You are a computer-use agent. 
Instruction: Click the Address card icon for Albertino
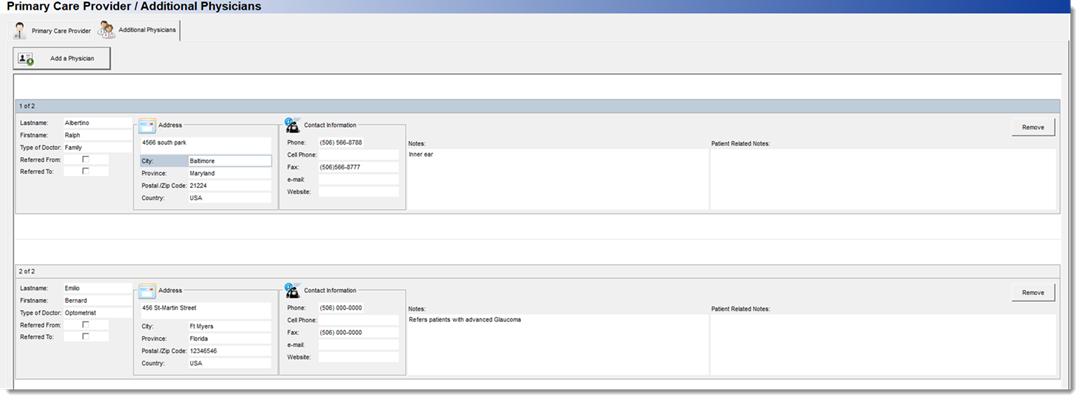point(147,126)
